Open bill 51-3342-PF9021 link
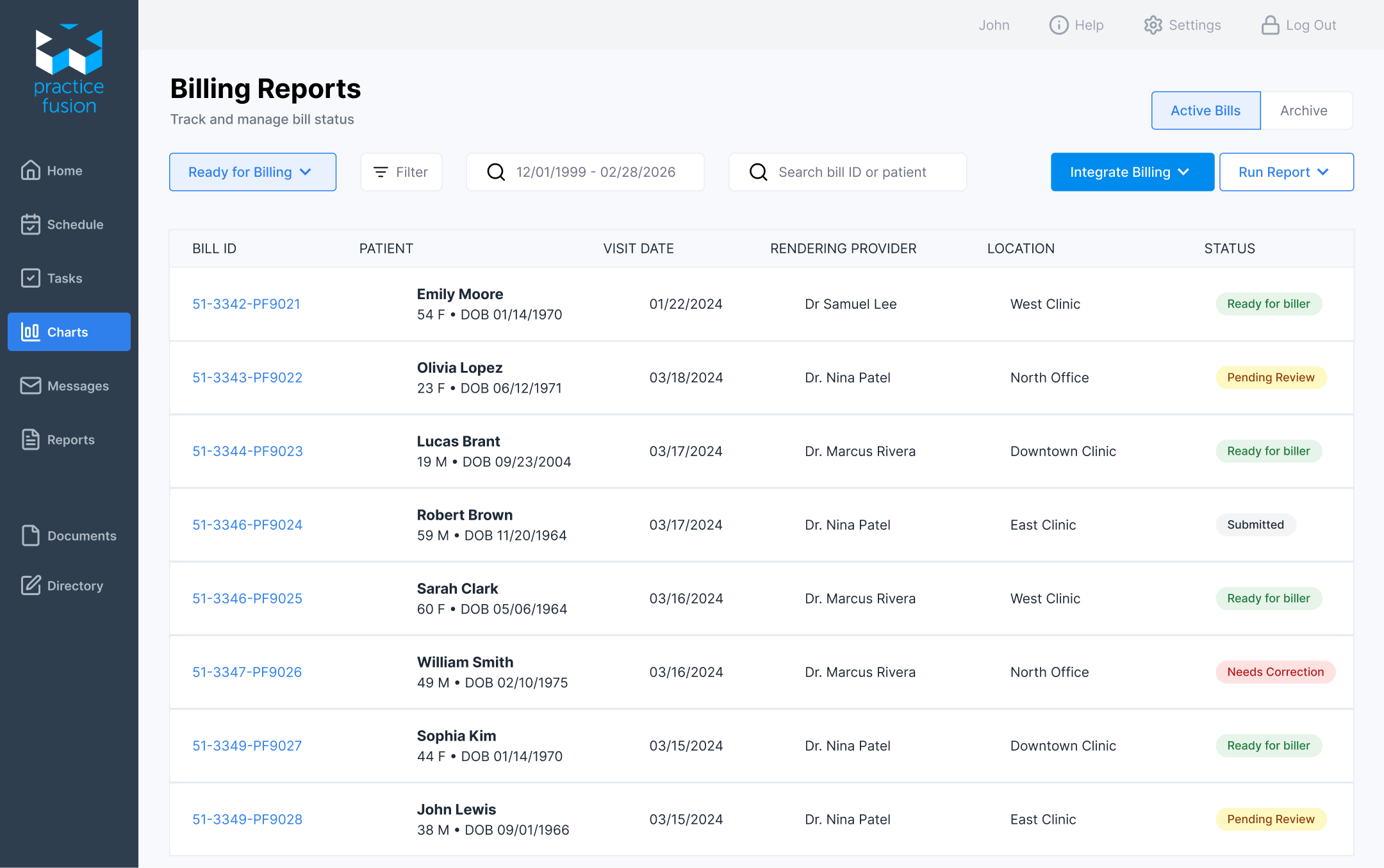The image size is (1384, 868). [x=246, y=304]
